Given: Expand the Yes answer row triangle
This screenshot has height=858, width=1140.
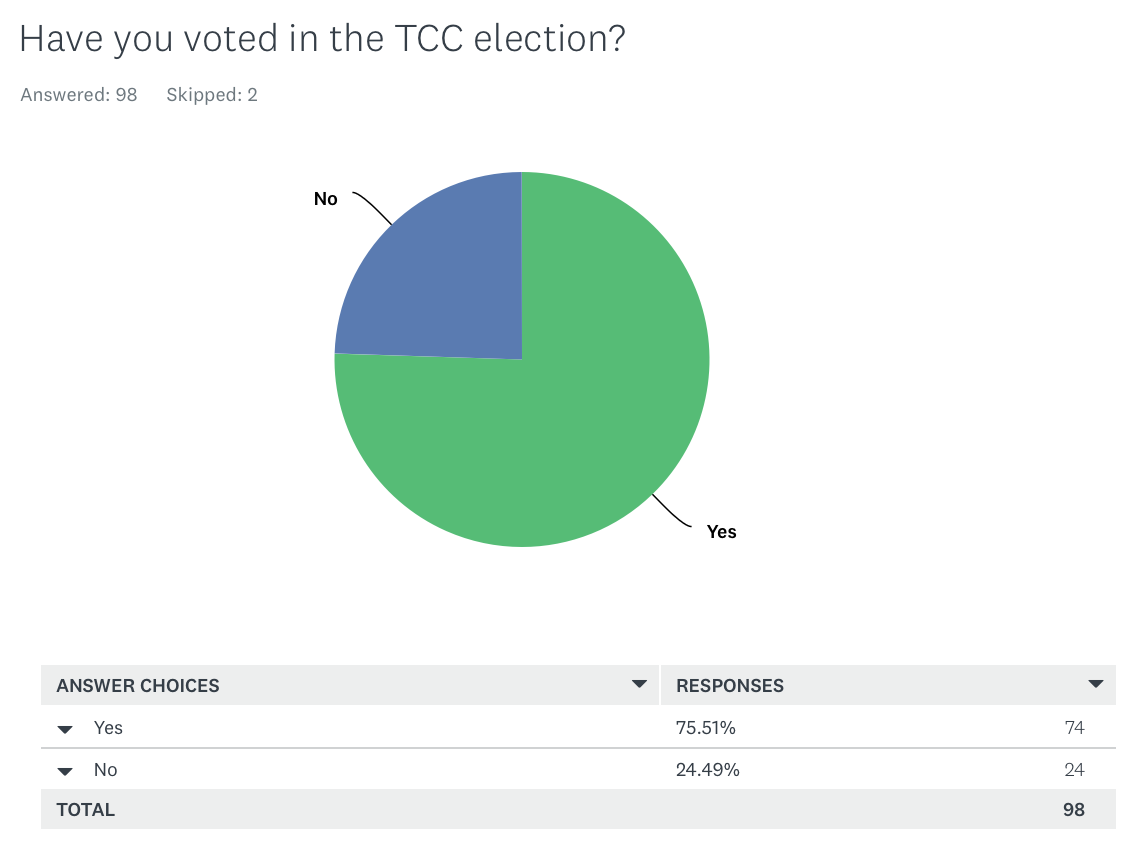Looking at the screenshot, I should click(66, 729).
